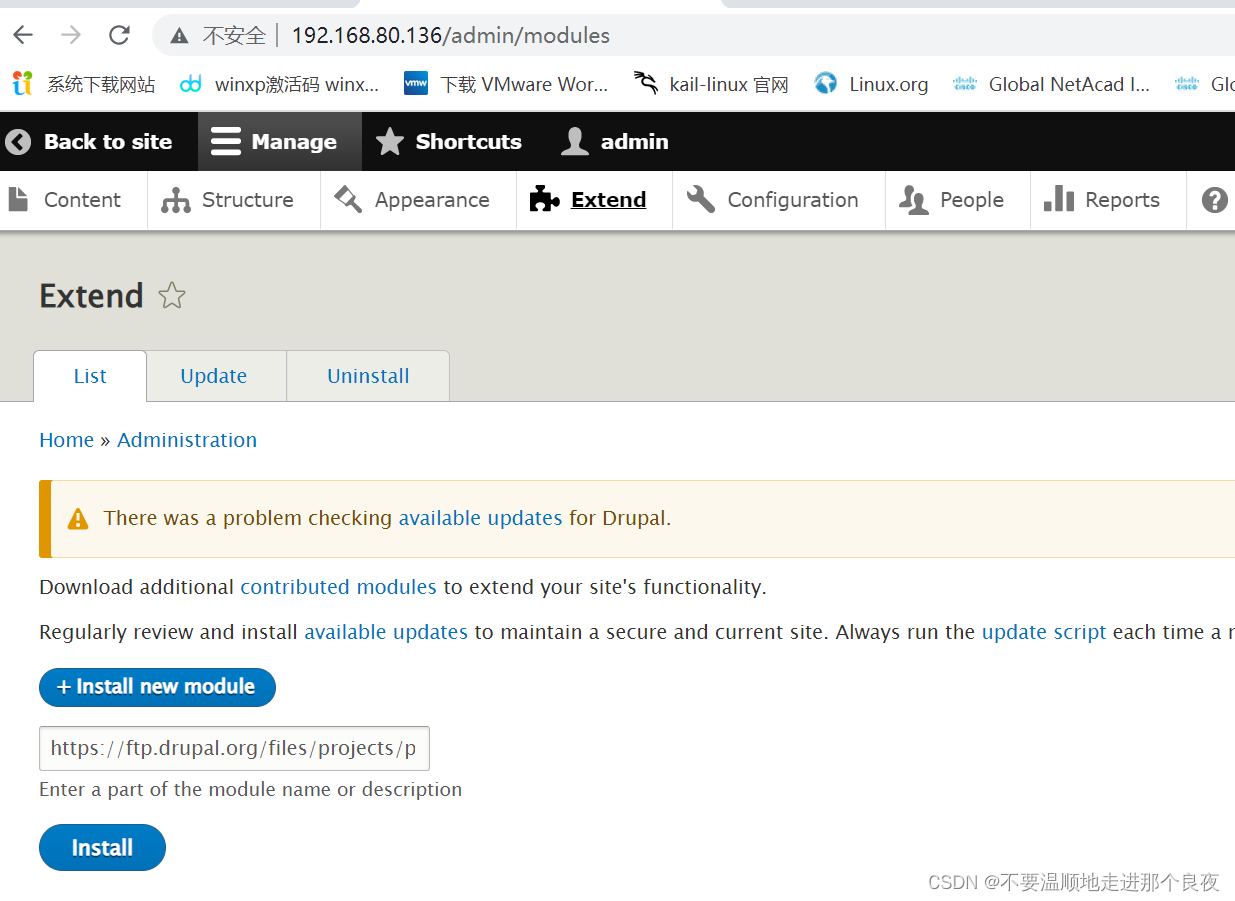Click the Help question mark icon

(1214, 200)
